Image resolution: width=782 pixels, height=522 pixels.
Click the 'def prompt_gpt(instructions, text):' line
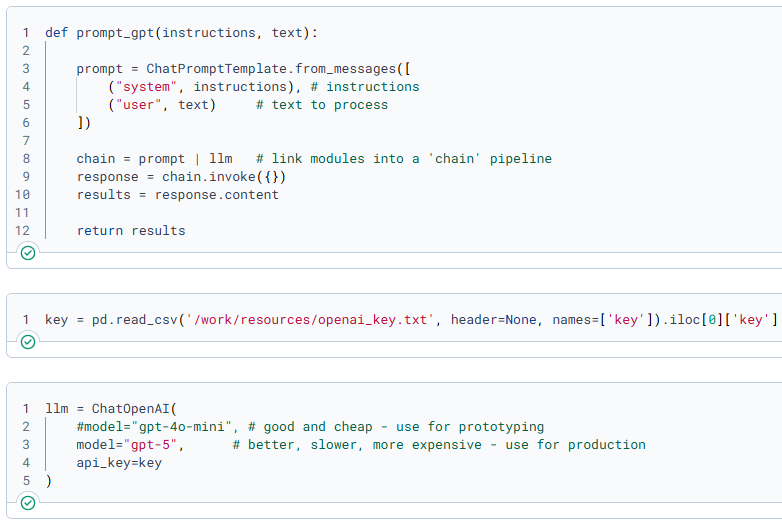tap(181, 33)
